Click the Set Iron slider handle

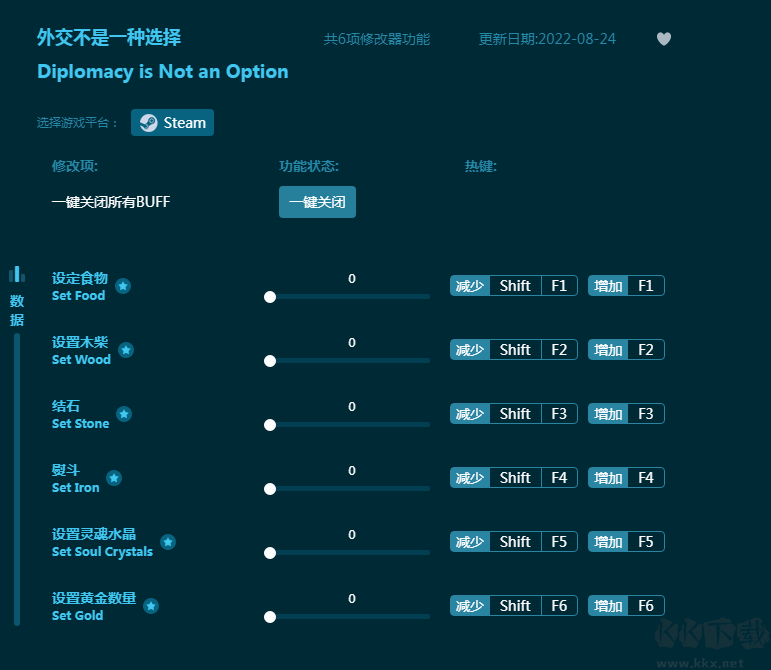[x=270, y=489]
